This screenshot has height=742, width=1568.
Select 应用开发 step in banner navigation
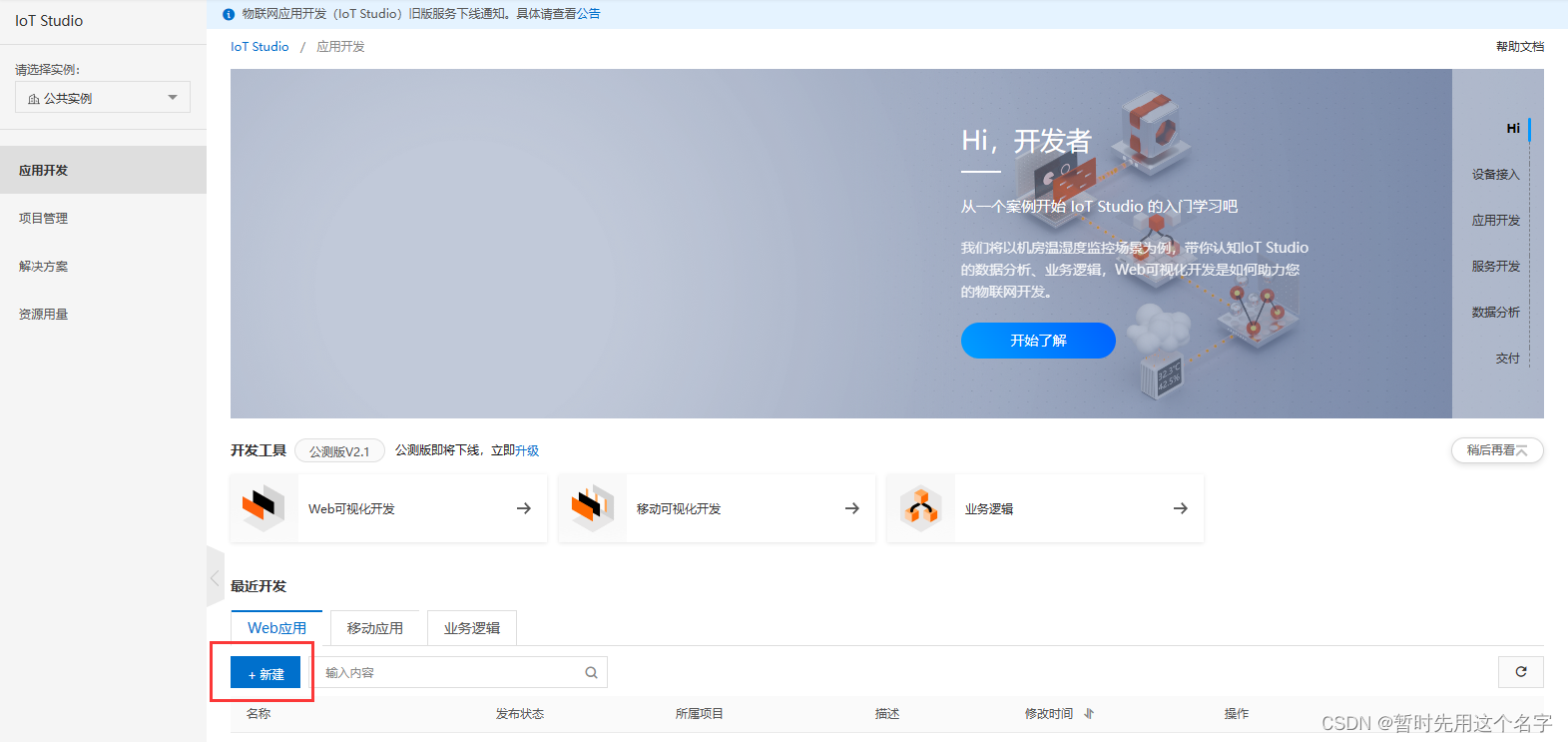1495,221
